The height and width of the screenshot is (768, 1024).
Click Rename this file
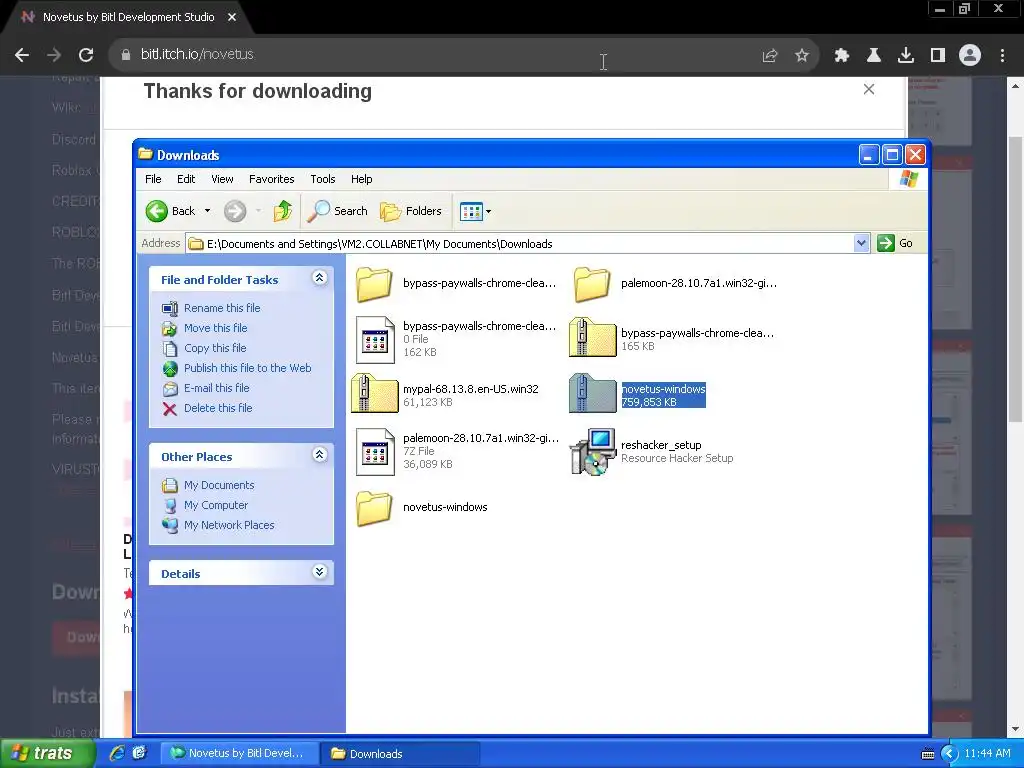coord(222,308)
